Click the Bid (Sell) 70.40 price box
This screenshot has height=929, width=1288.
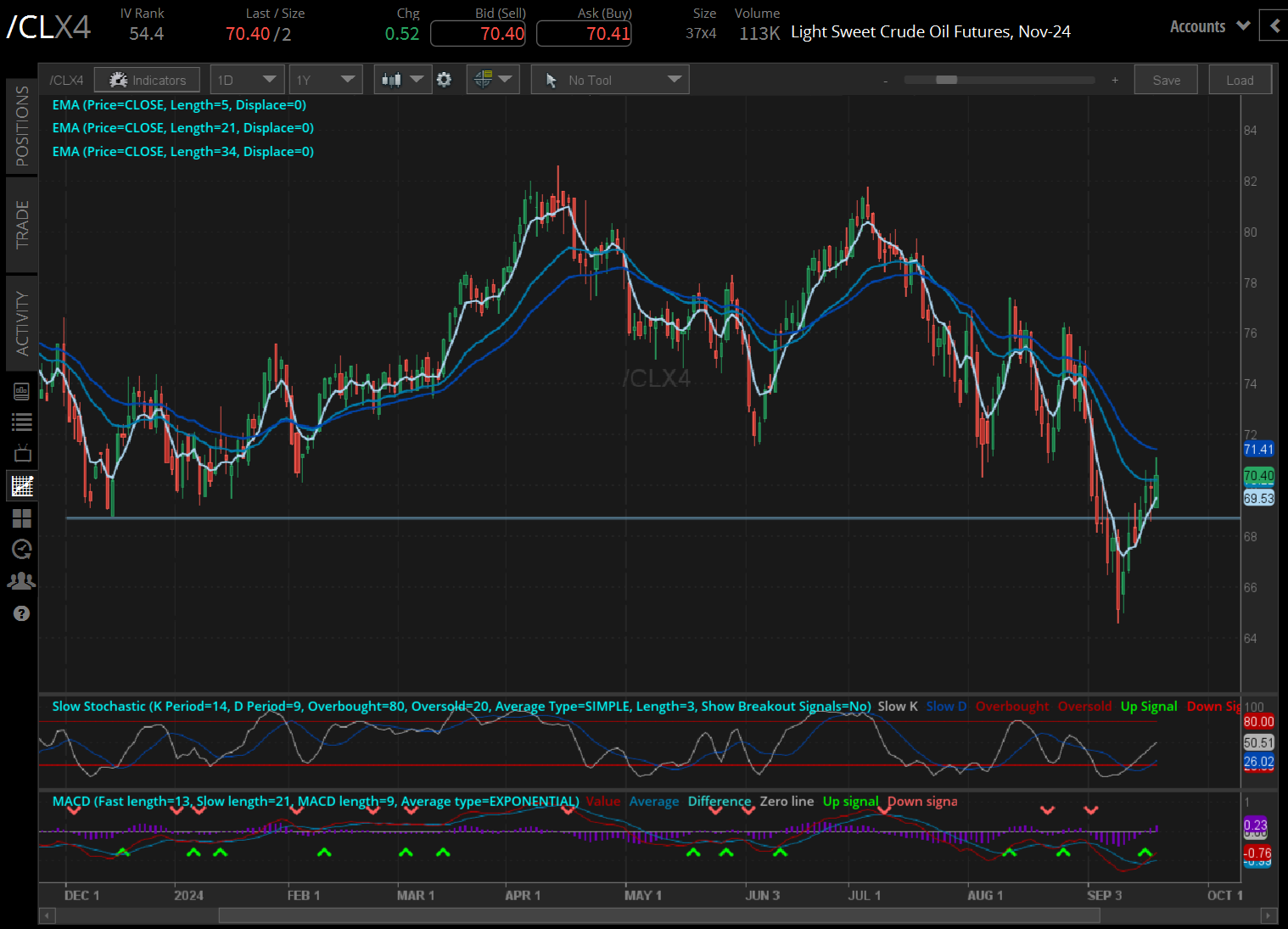click(x=479, y=34)
